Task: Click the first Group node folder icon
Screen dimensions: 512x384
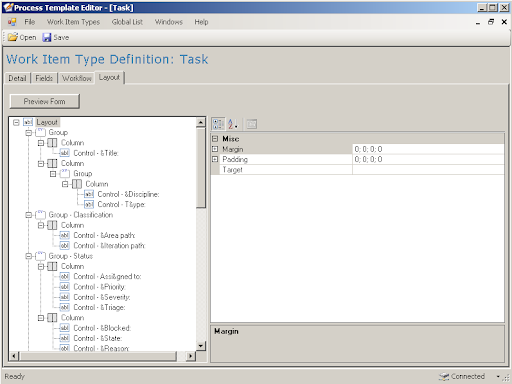Action: 40,133
